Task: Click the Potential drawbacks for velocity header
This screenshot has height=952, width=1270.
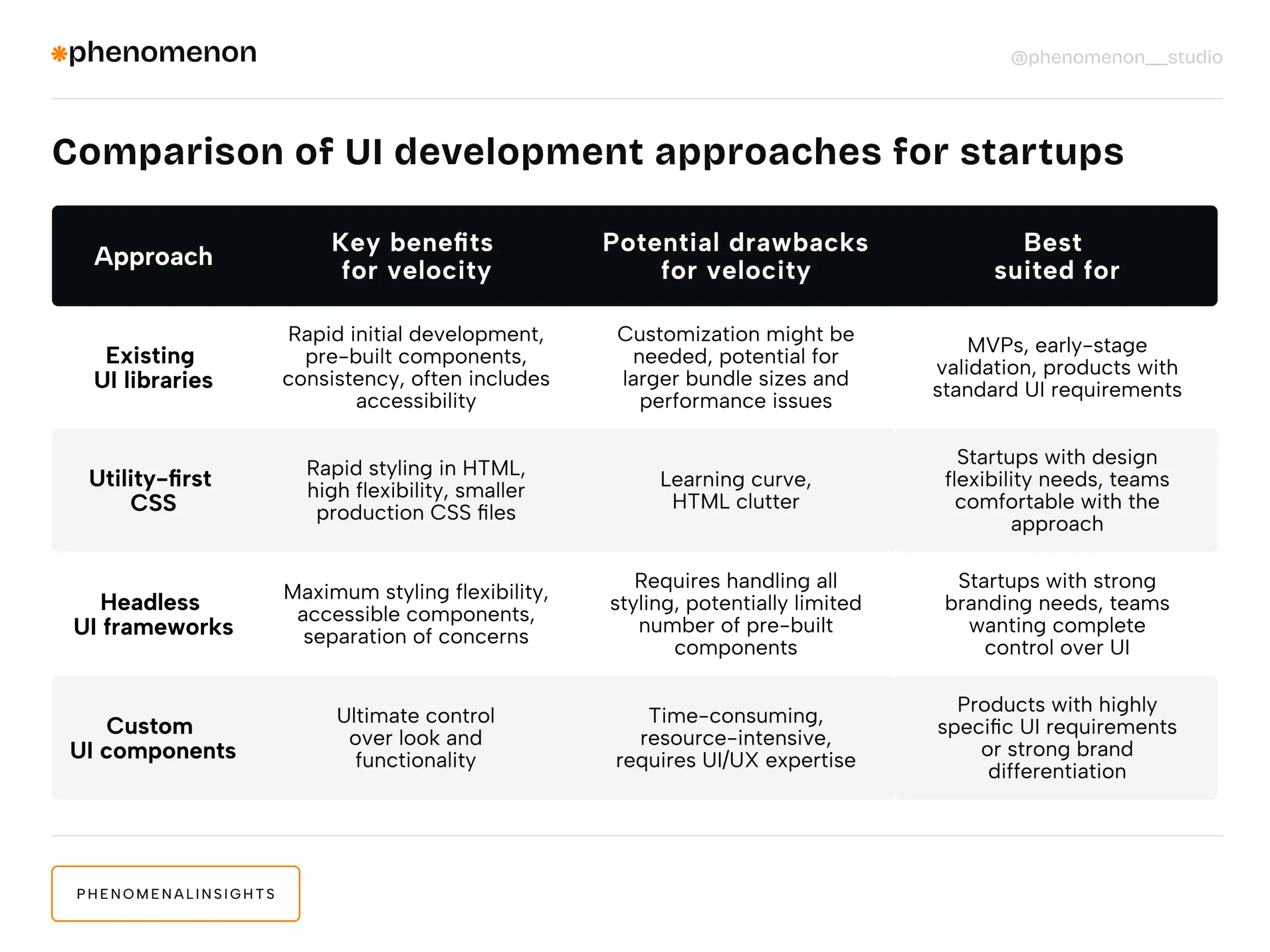Action: [x=735, y=256]
